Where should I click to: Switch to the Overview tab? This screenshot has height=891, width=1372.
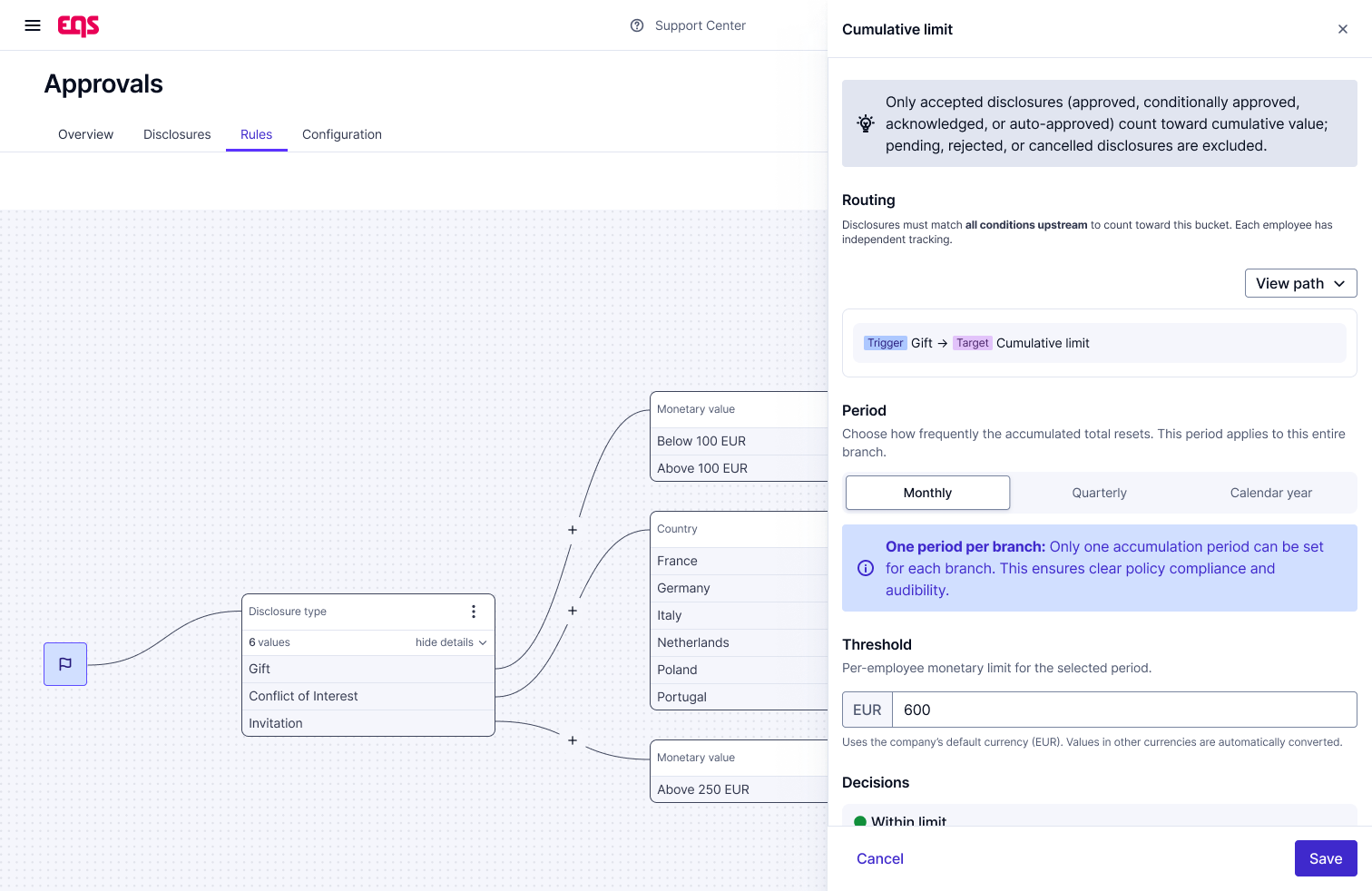click(86, 134)
